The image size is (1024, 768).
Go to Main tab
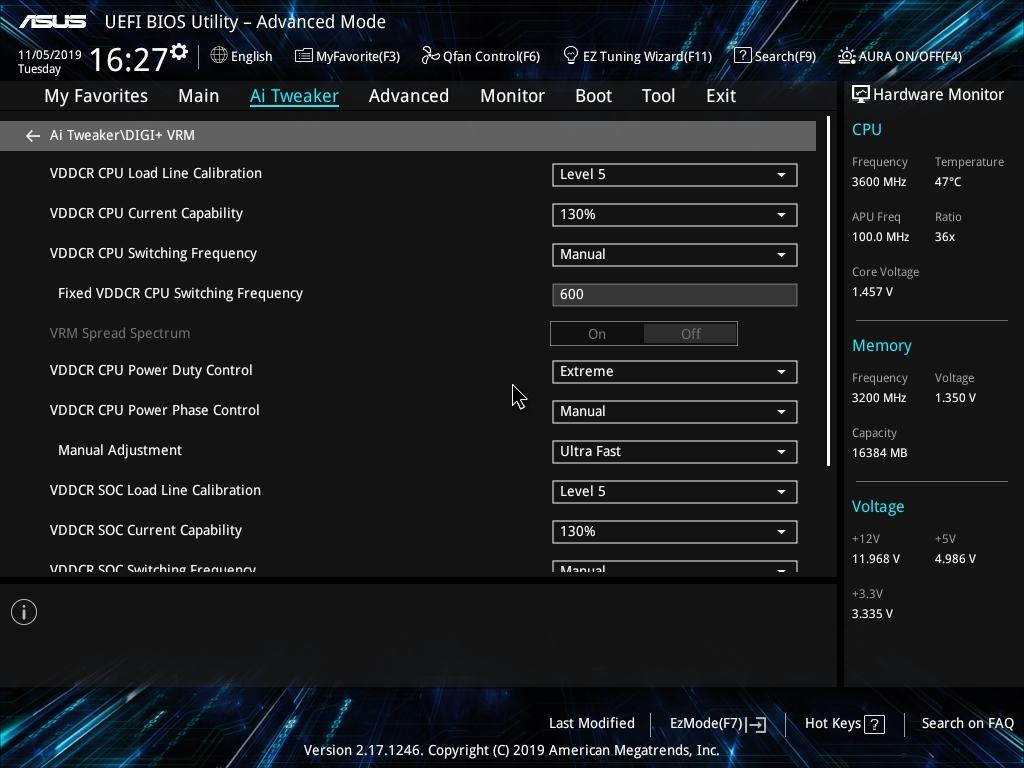tap(199, 96)
